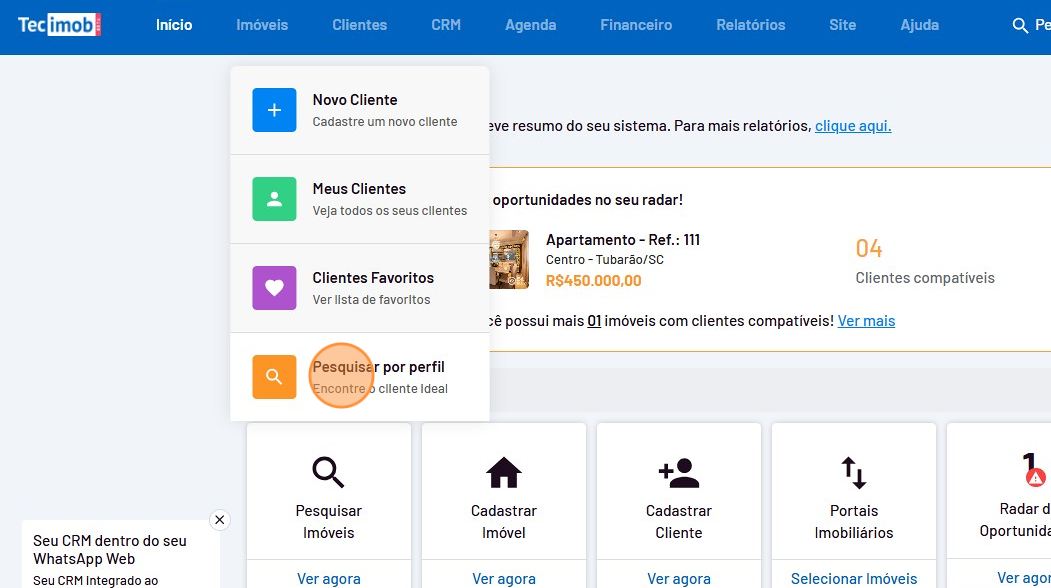Click 'Ver agora' under Cadastrar Imóvel
Screen dimensions: 1051x588
503,578
